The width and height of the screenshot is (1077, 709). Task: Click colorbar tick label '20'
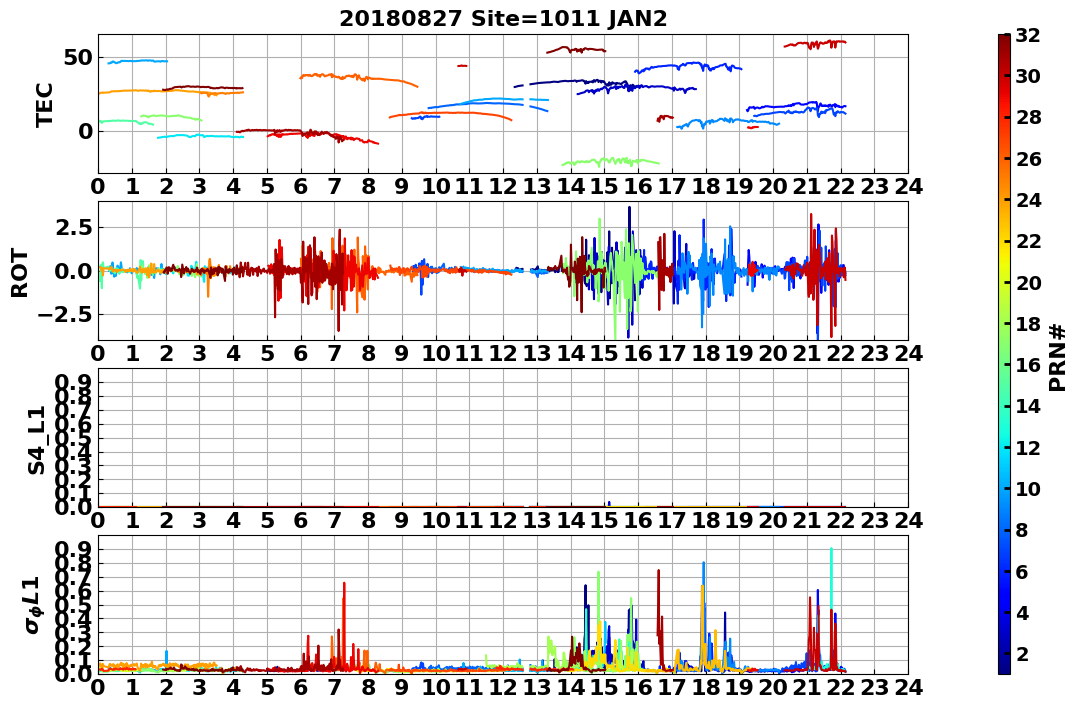1028,282
